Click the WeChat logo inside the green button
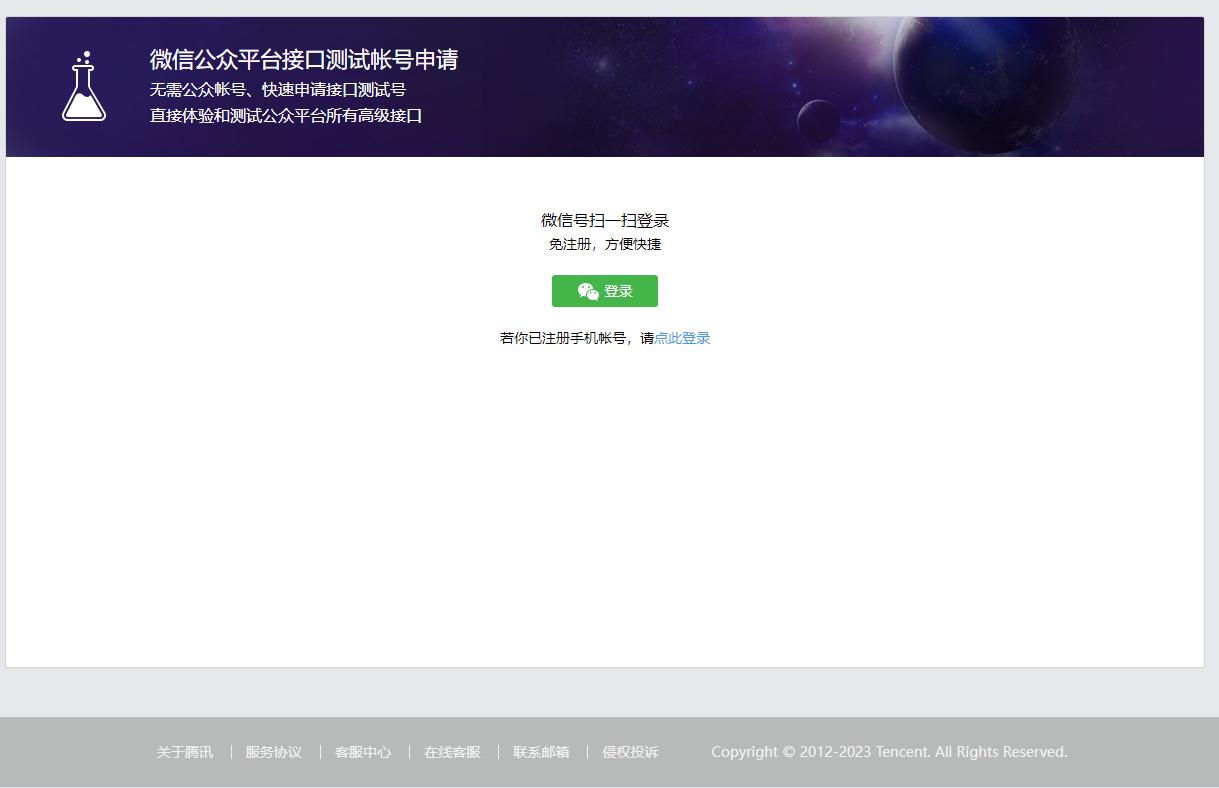The width and height of the screenshot is (1219, 788). pyautogui.click(x=589, y=291)
